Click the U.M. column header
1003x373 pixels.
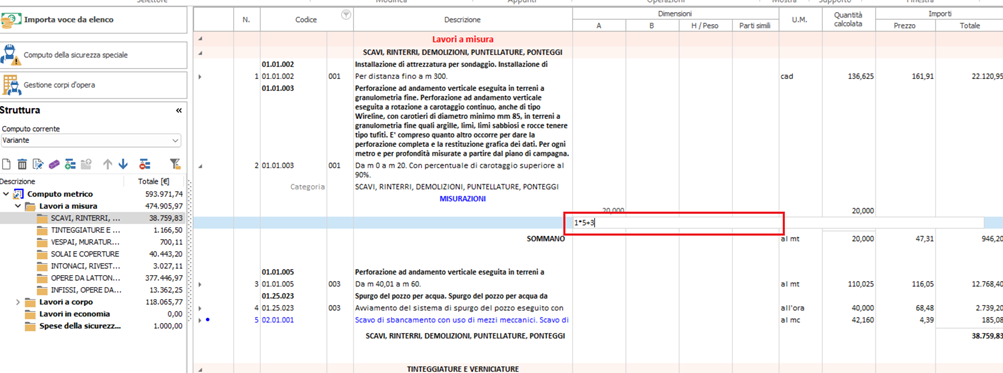click(800, 20)
